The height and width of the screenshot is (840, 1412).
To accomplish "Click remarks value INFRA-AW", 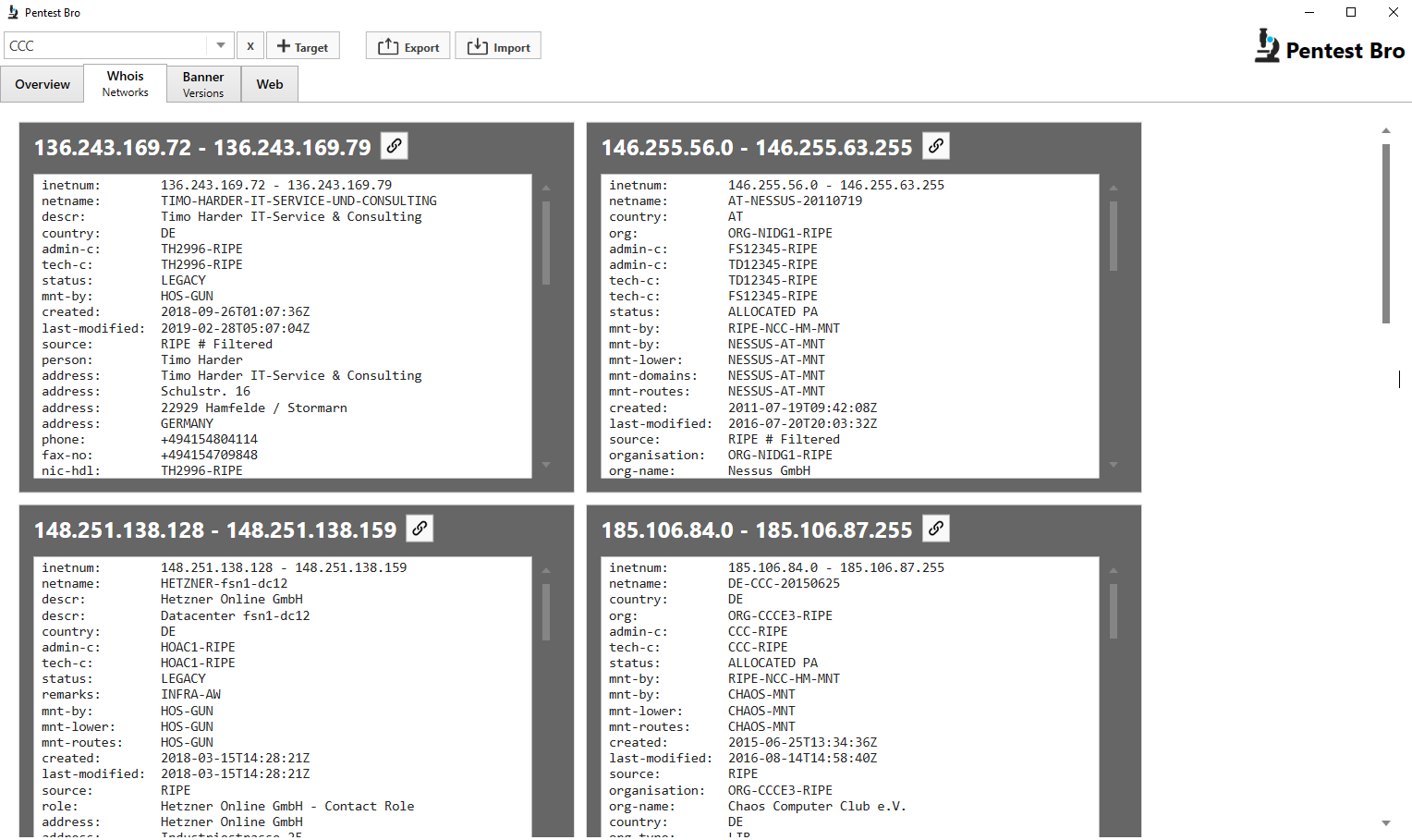I will (x=190, y=694).
